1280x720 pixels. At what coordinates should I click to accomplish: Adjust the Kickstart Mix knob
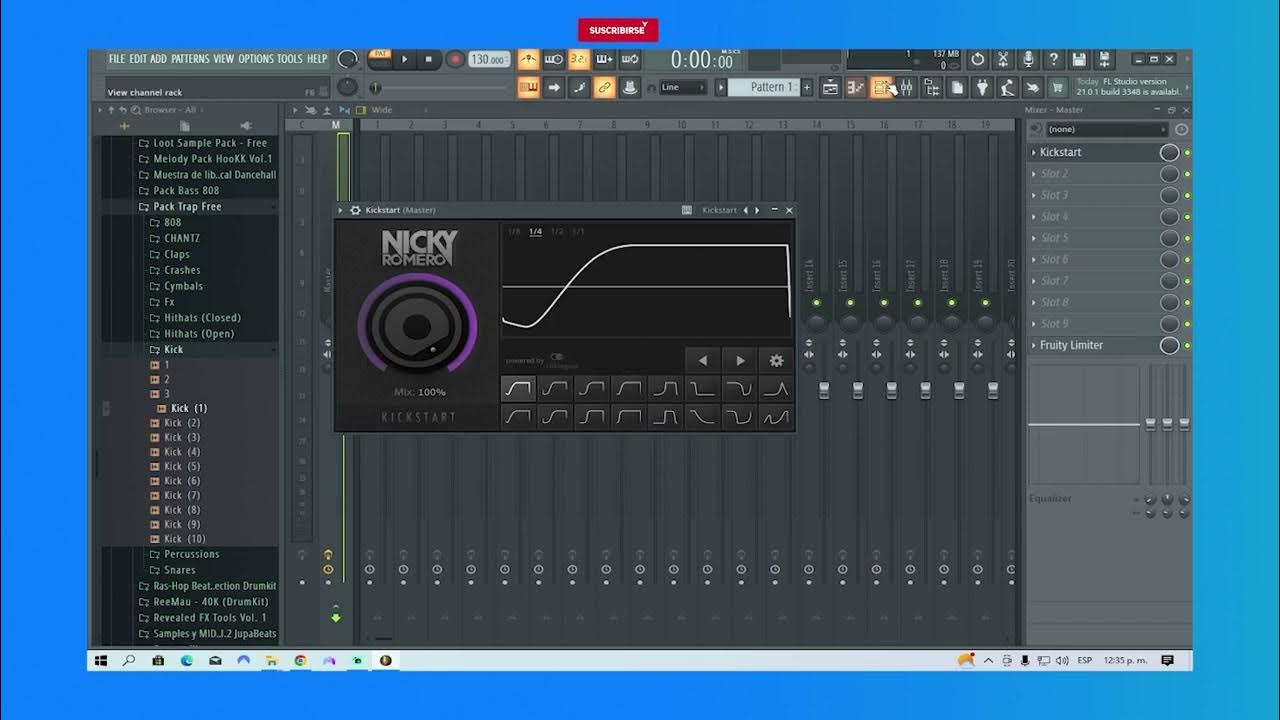click(417, 326)
